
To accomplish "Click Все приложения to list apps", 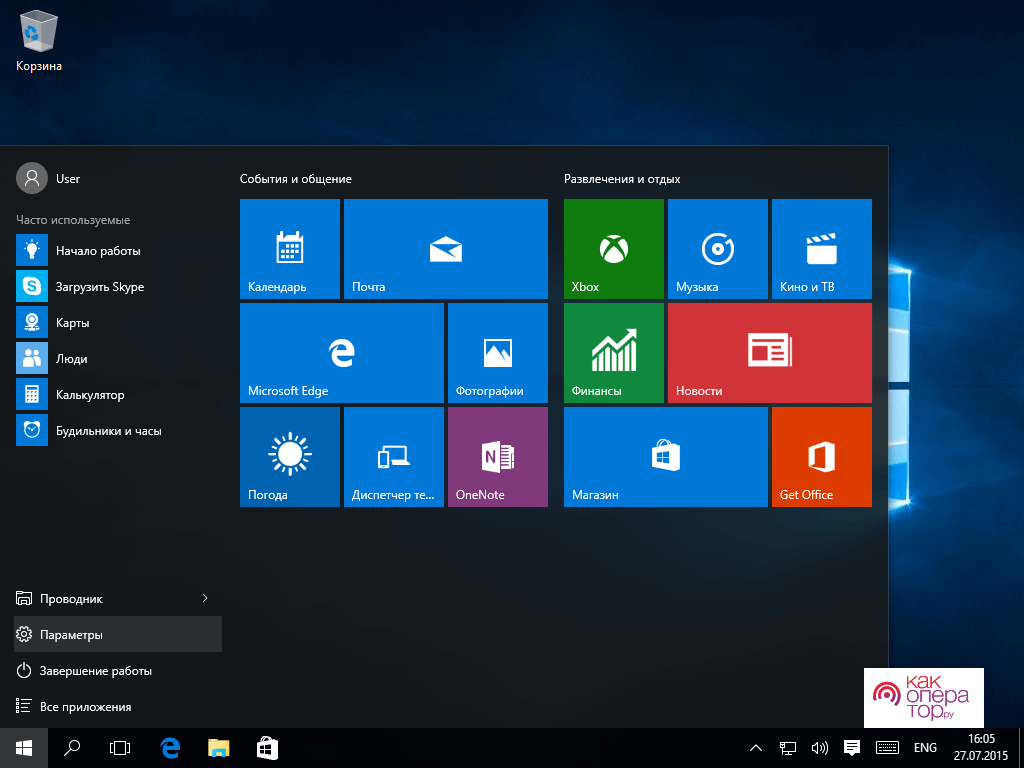I will (85, 706).
